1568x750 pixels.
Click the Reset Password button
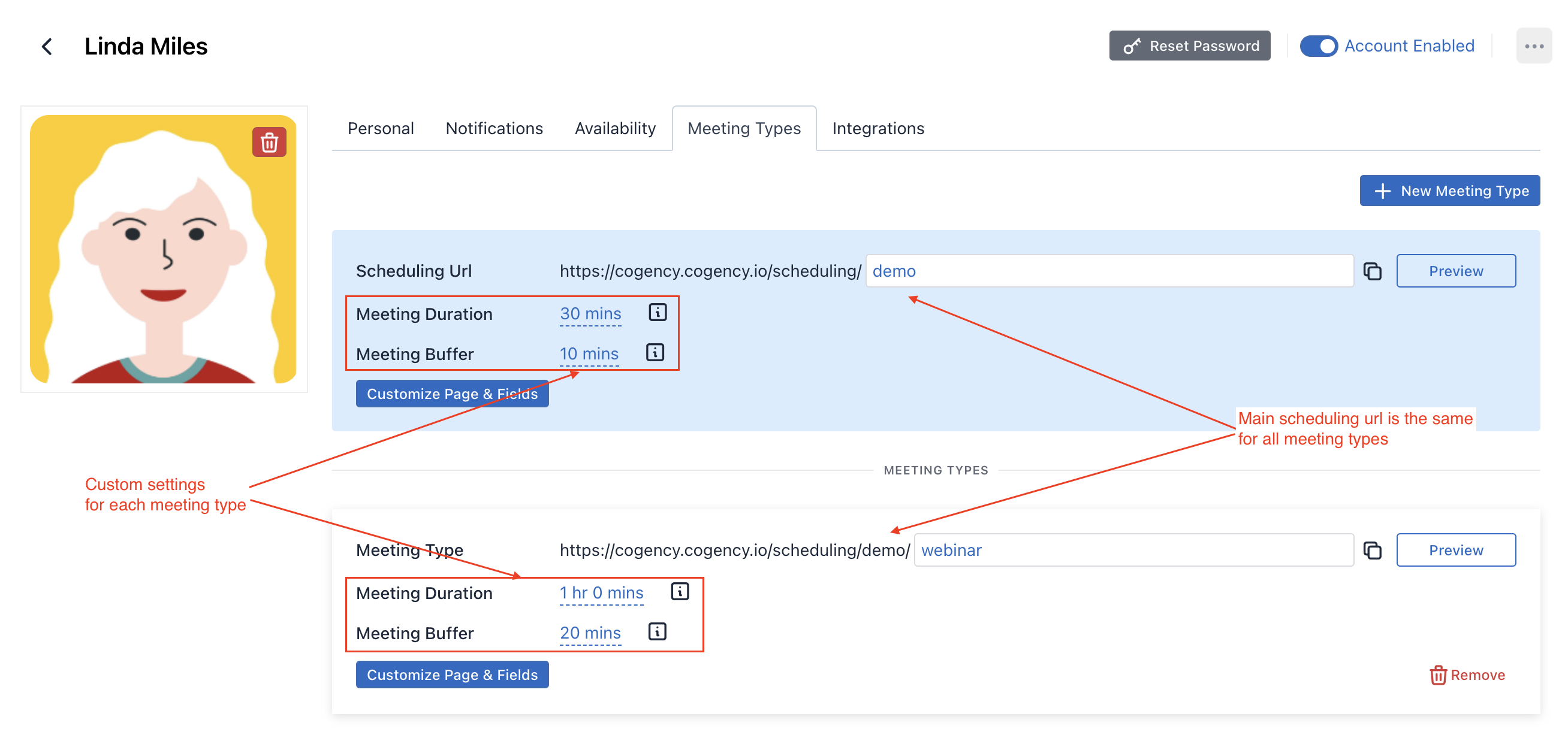(x=1189, y=46)
